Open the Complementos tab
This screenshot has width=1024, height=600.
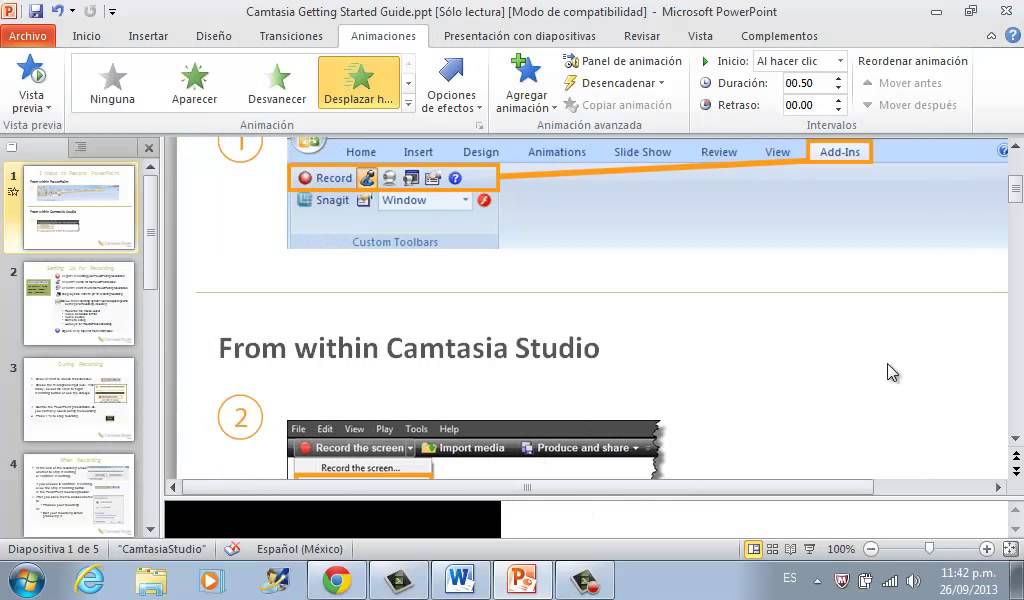pyautogui.click(x=779, y=36)
